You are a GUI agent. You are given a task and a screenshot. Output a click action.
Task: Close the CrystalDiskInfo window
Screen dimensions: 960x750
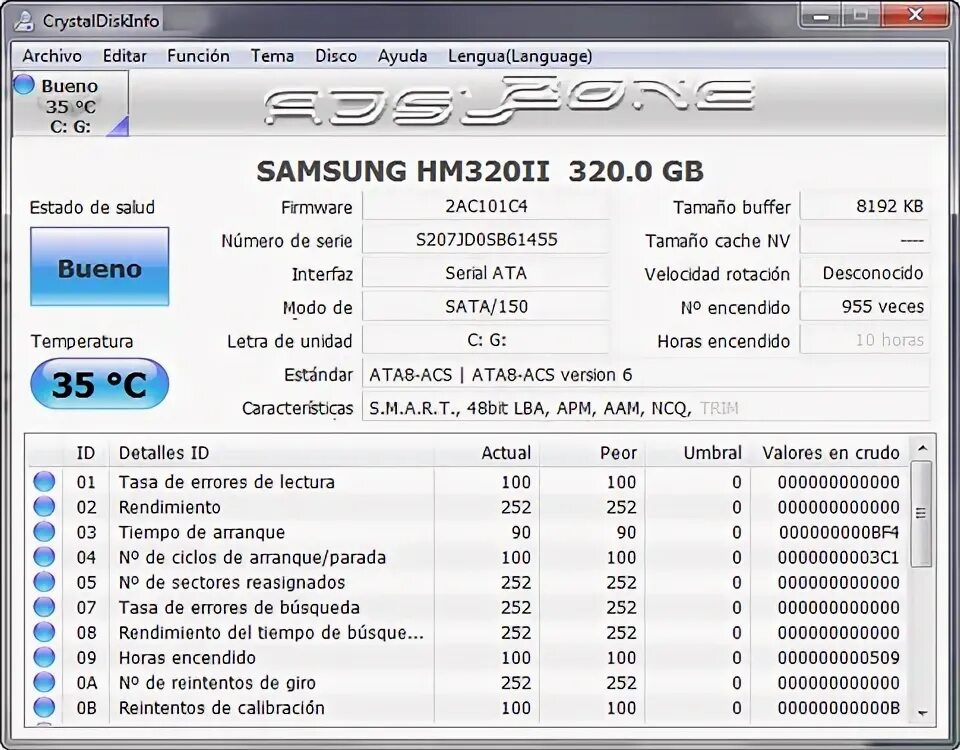coord(915,15)
